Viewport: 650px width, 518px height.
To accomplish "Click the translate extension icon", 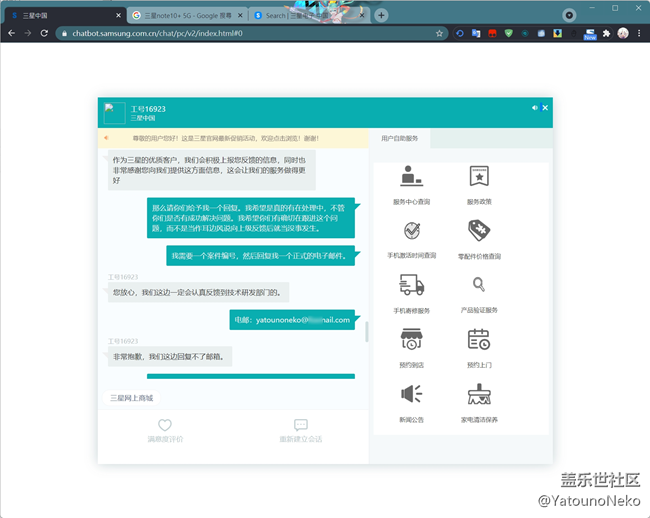I will click(476, 33).
